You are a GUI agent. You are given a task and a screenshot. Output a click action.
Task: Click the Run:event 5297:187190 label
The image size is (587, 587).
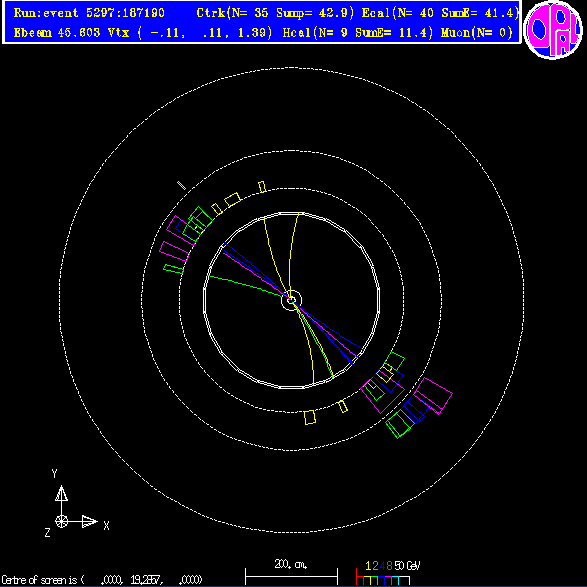point(89,13)
